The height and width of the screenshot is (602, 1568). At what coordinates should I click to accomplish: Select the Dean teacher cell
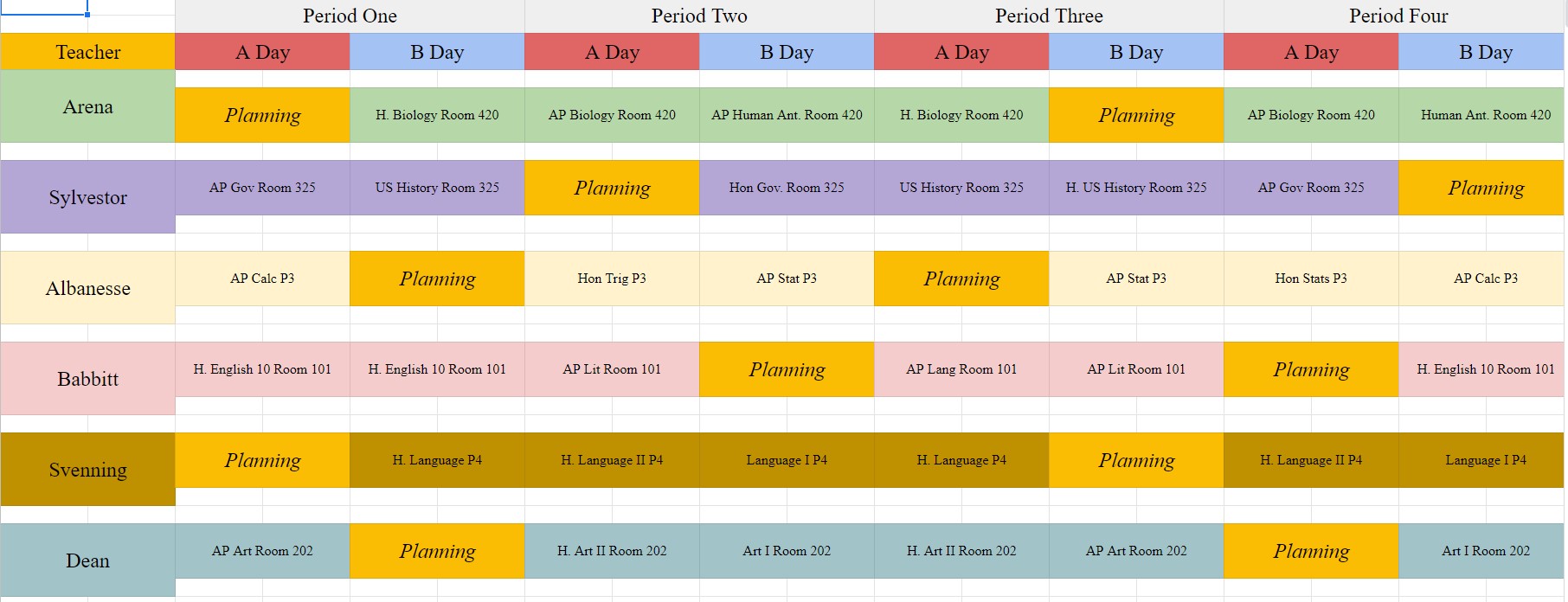point(87,560)
